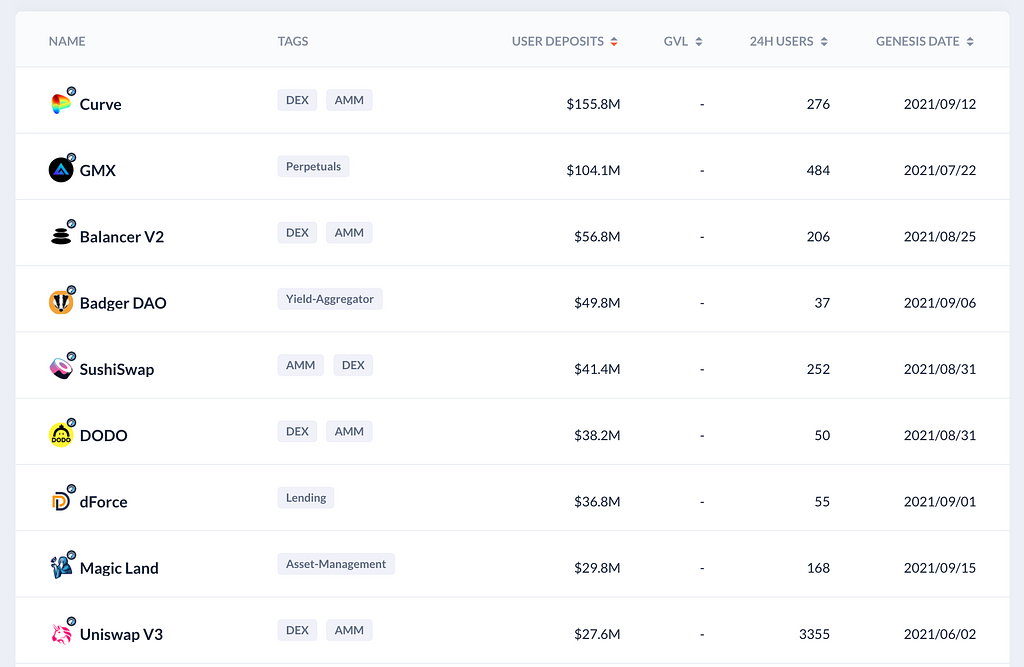
Task: Click the Lending tag on dForce row
Action: [x=306, y=497]
